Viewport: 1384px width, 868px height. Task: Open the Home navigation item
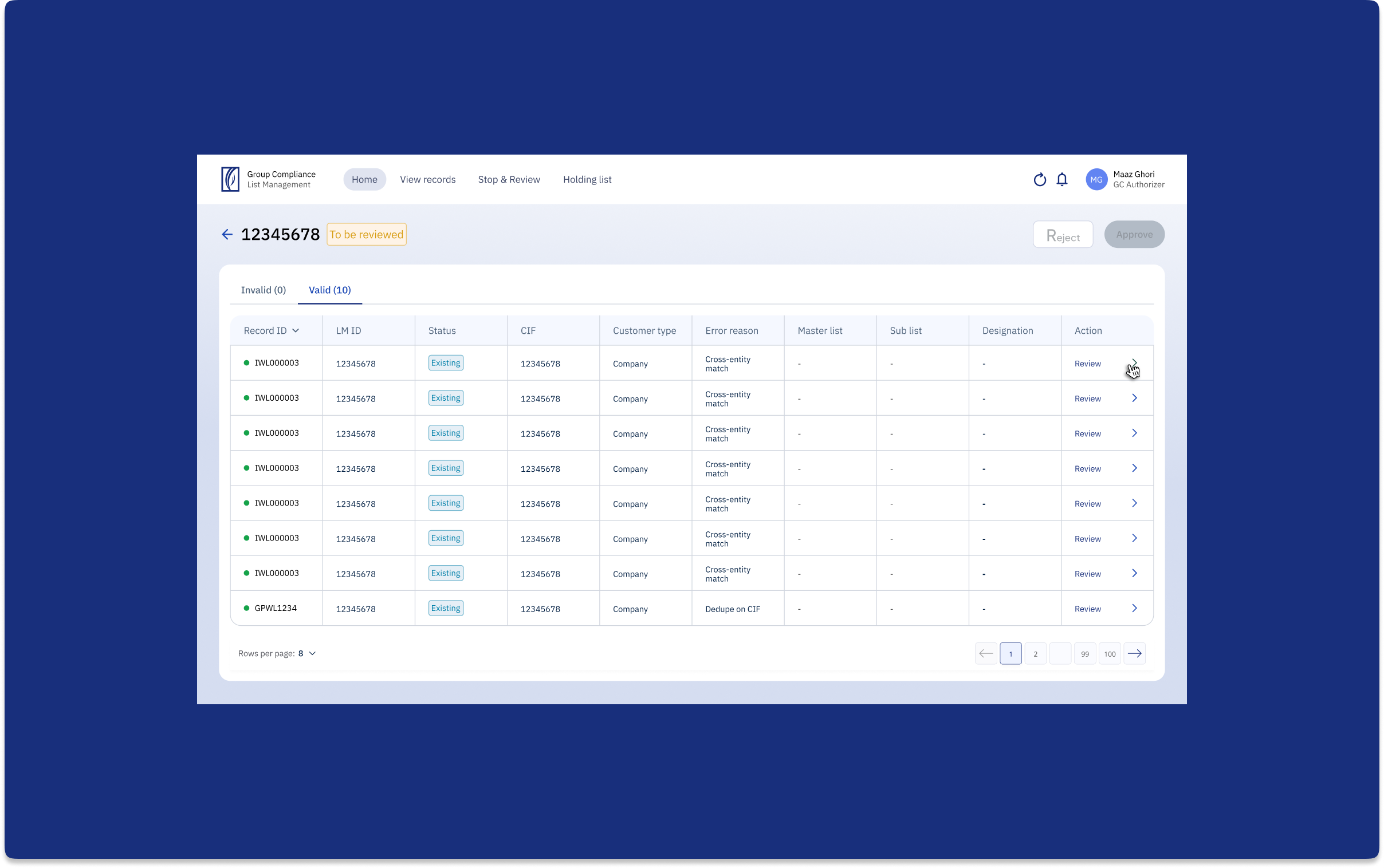click(364, 180)
